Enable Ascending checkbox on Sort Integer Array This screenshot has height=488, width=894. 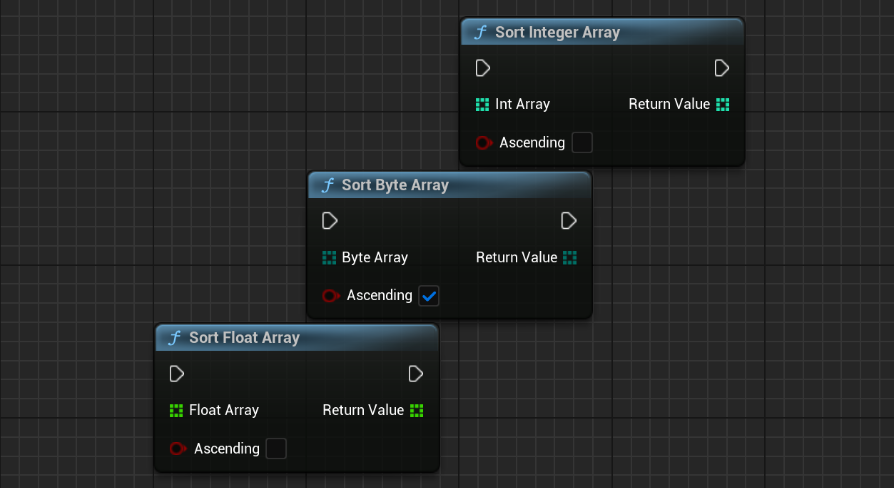(x=582, y=143)
